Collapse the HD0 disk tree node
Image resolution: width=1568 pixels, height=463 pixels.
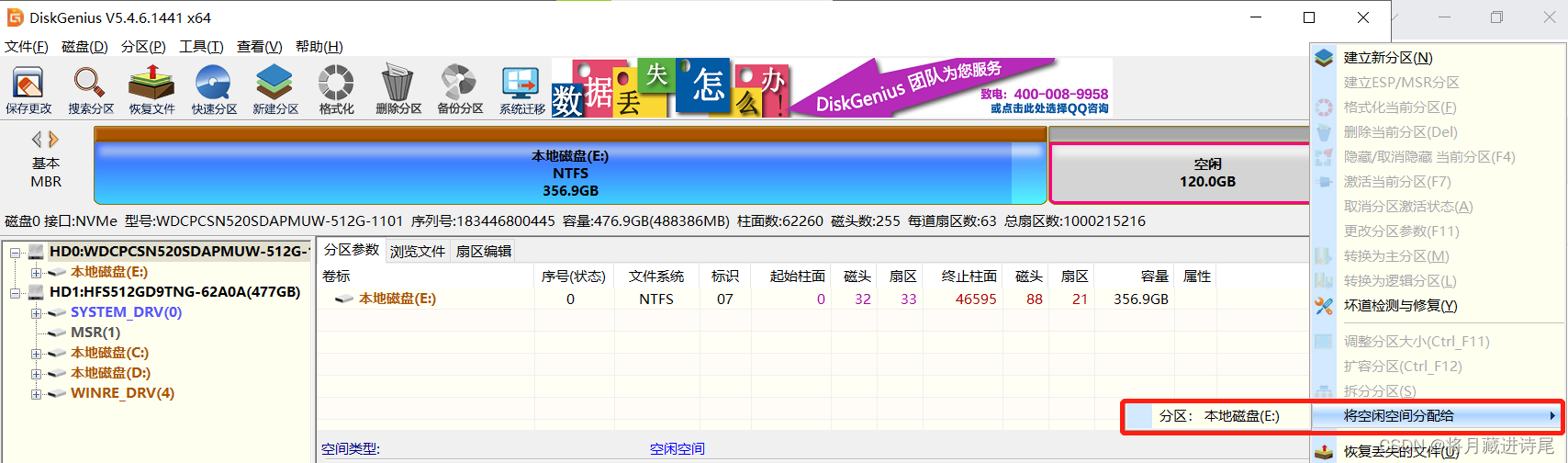(x=16, y=252)
